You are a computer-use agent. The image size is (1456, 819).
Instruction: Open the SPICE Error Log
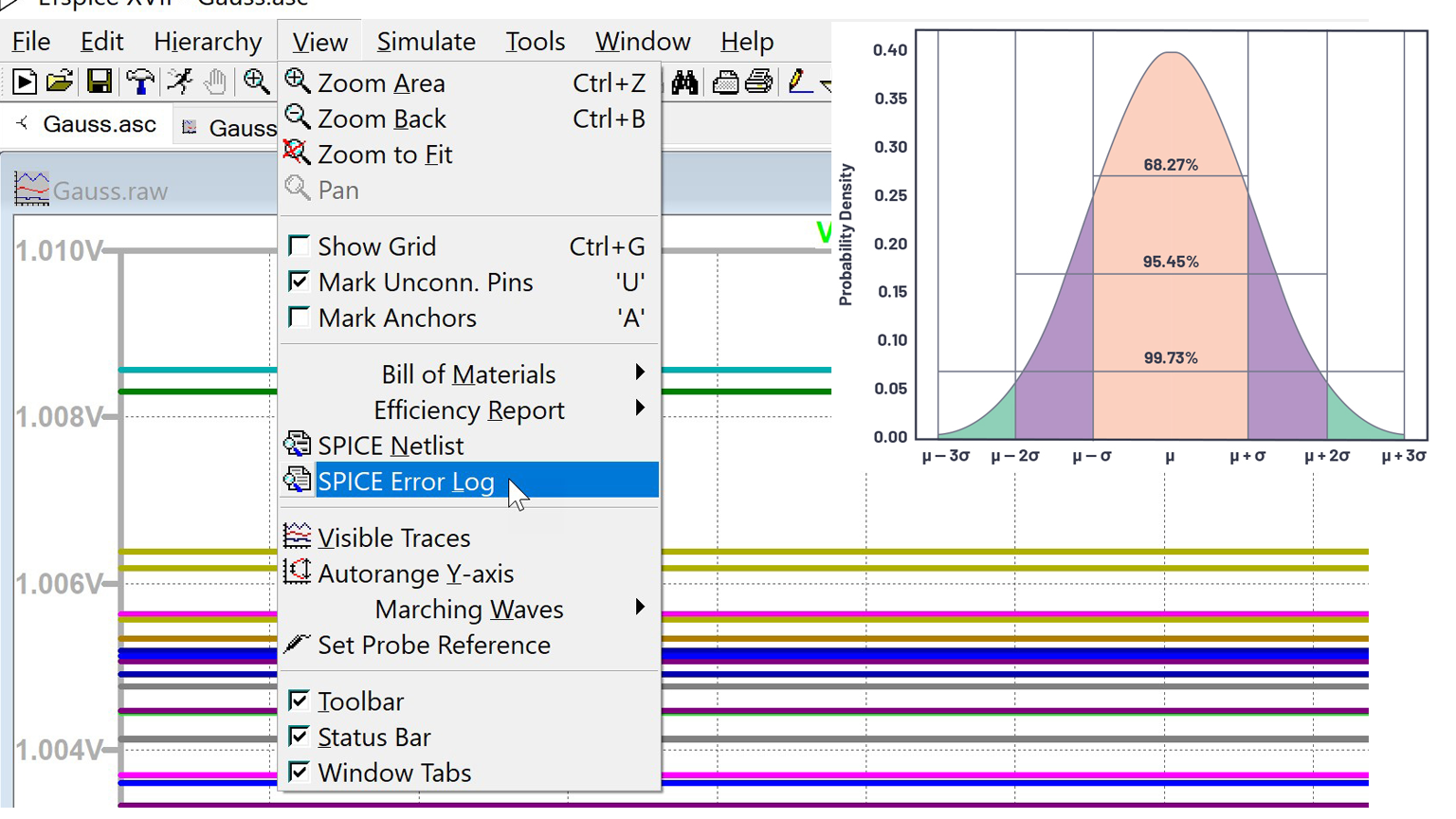406,482
